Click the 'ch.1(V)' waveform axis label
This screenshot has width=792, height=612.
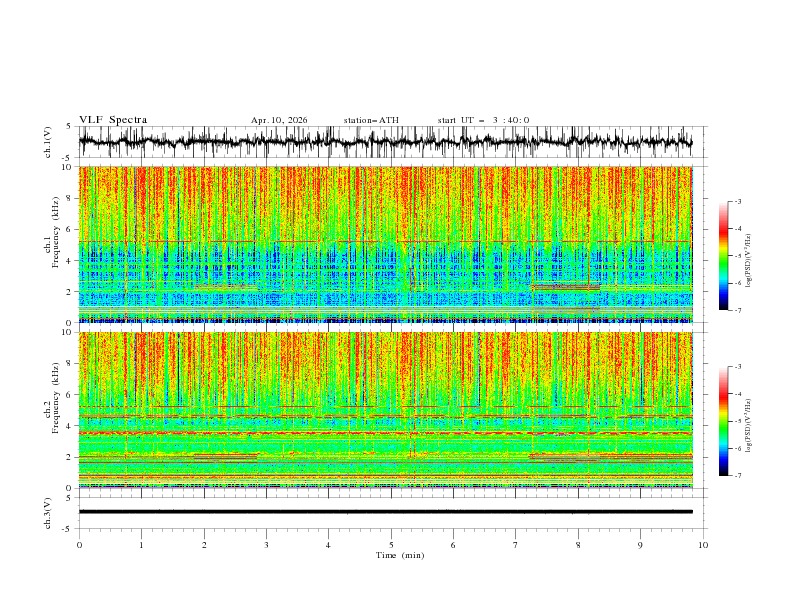[x=48, y=142]
